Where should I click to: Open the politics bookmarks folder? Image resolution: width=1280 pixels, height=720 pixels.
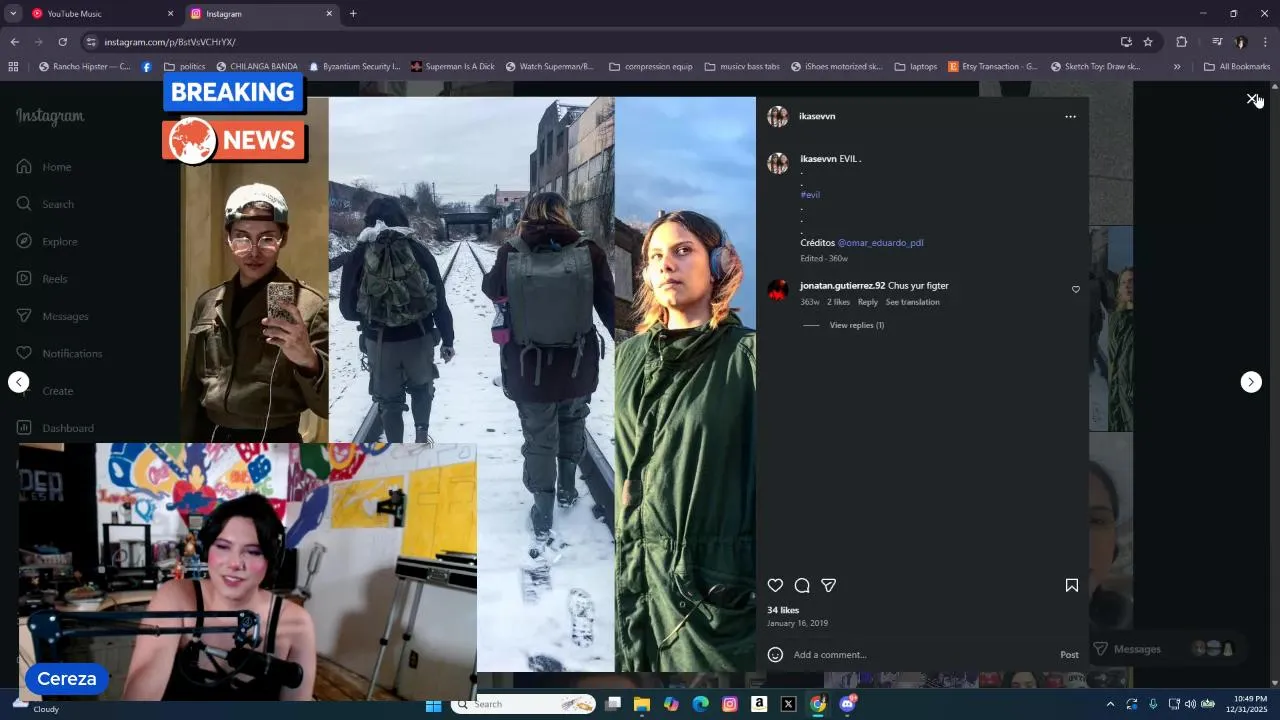184,67
